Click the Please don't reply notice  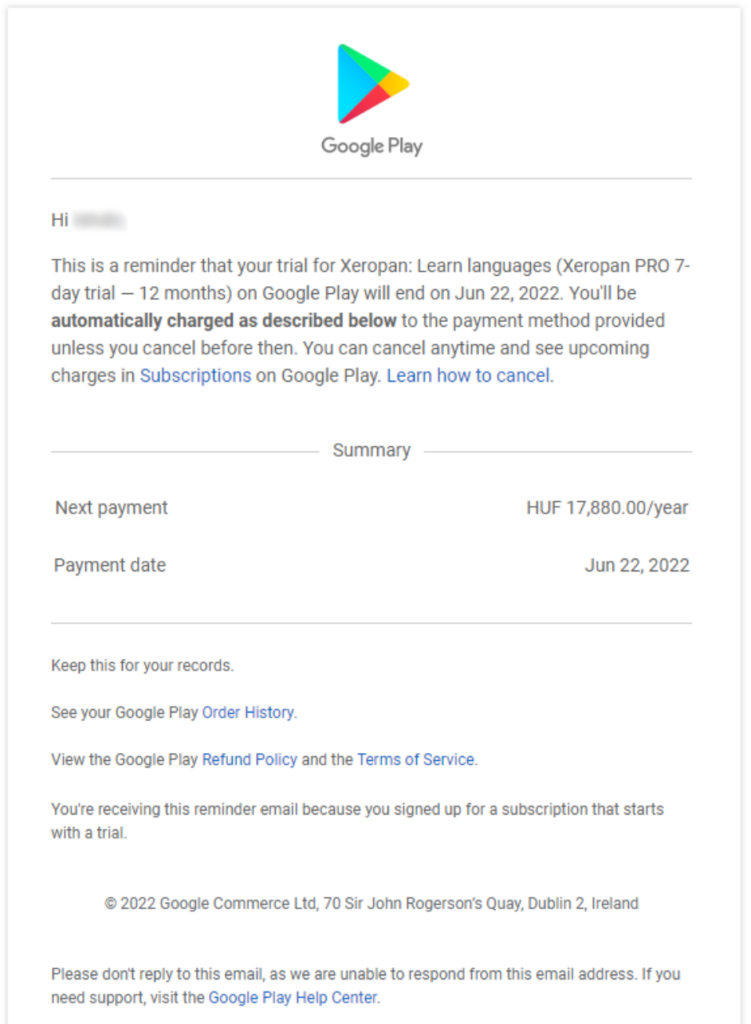(x=365, y=974)
